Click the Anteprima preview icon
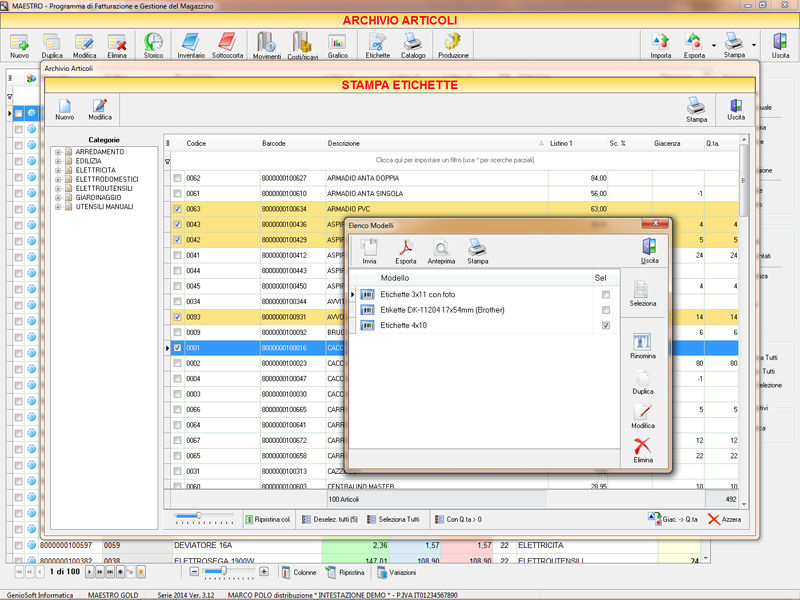 [441, 251]
